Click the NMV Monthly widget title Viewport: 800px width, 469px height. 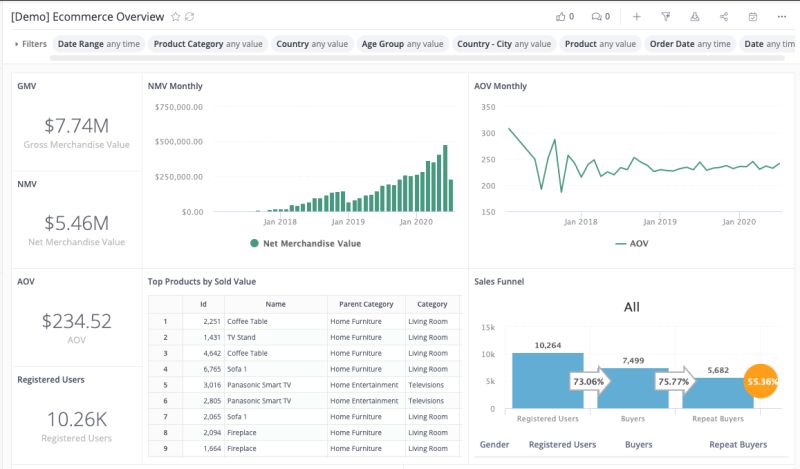(x=175, y=86)
